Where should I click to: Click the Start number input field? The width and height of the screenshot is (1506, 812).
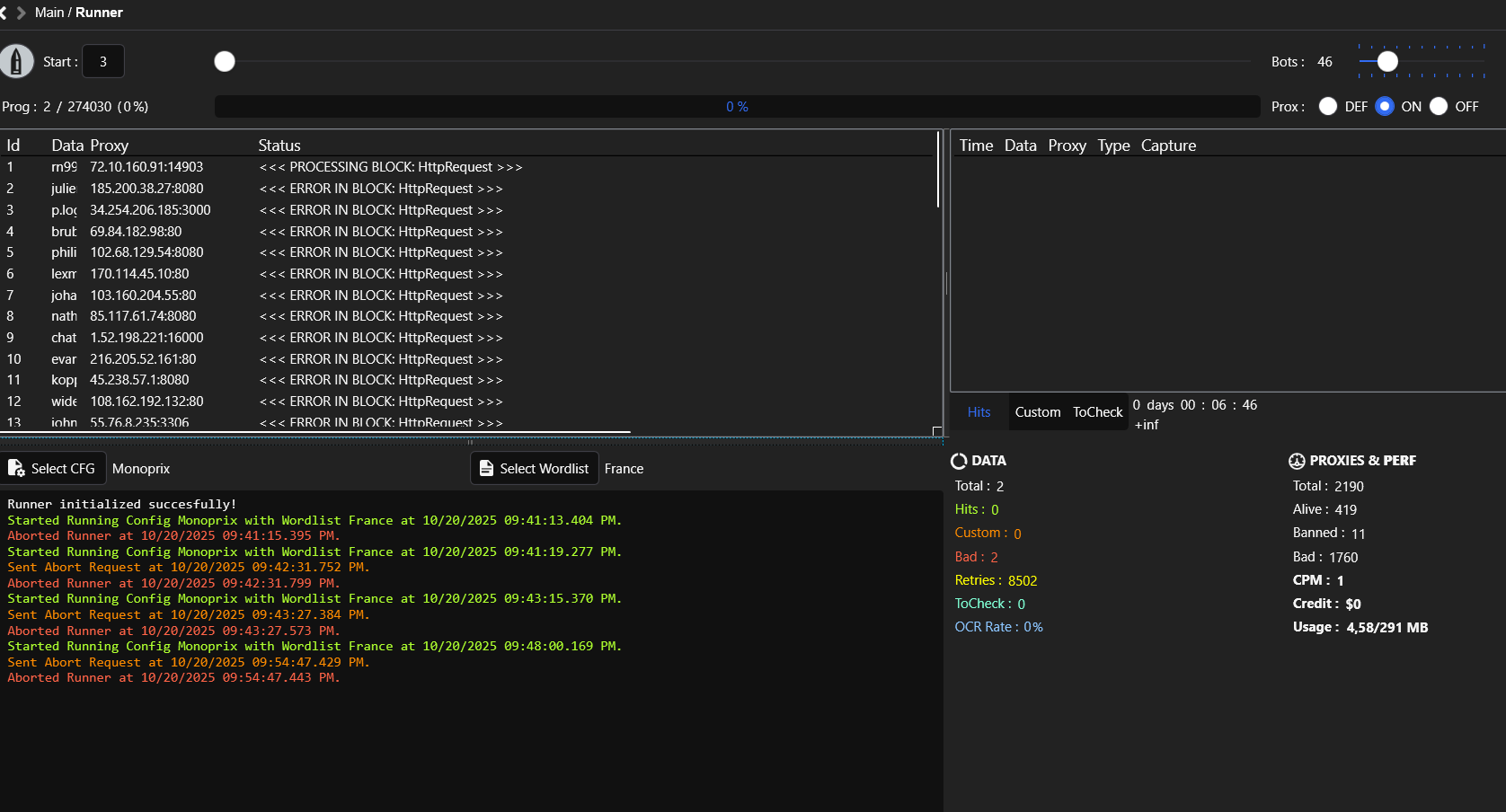pos(103,62)
